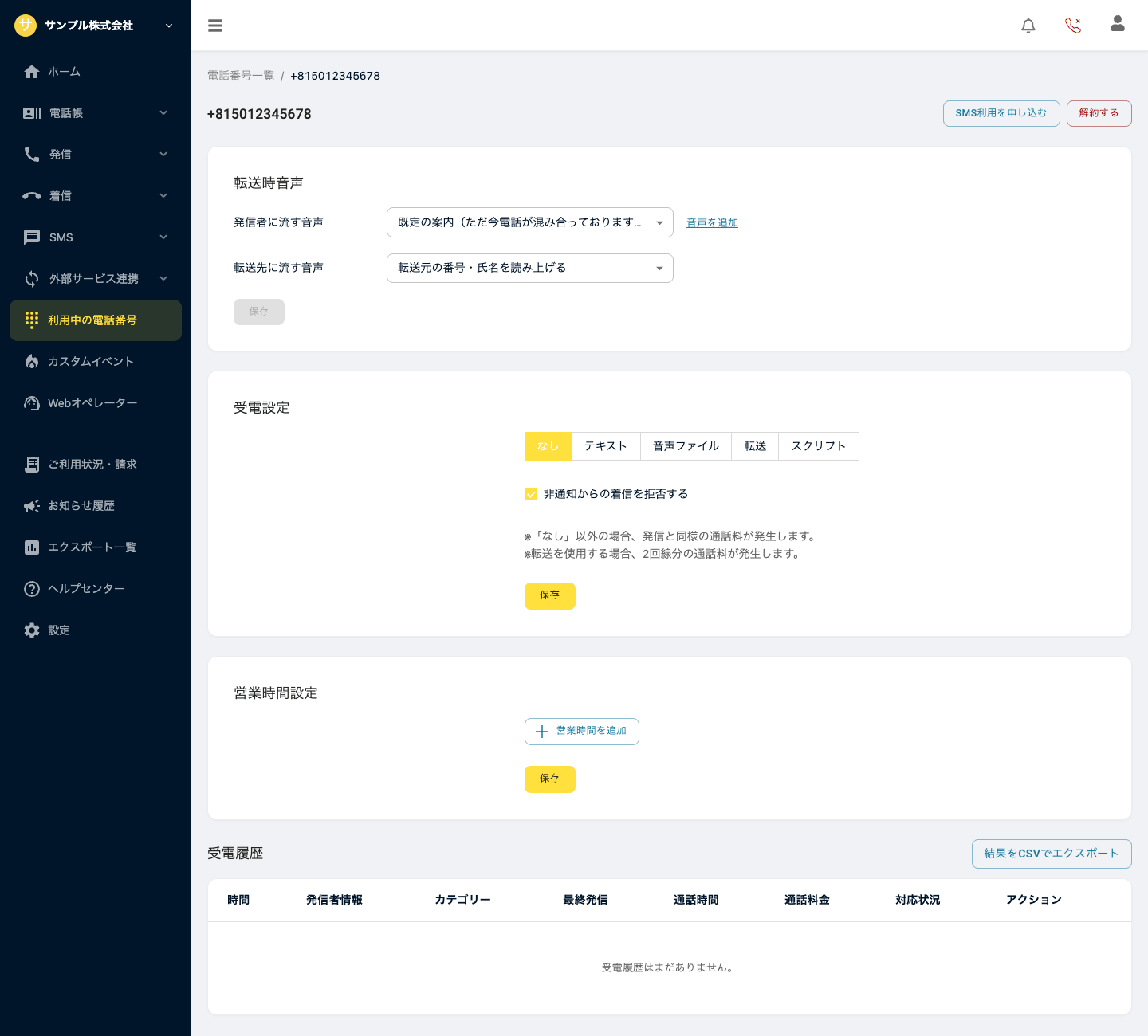Click the ヘルプセンター question mark icon
1148x1036 pixels.
(x=32, y=589)
